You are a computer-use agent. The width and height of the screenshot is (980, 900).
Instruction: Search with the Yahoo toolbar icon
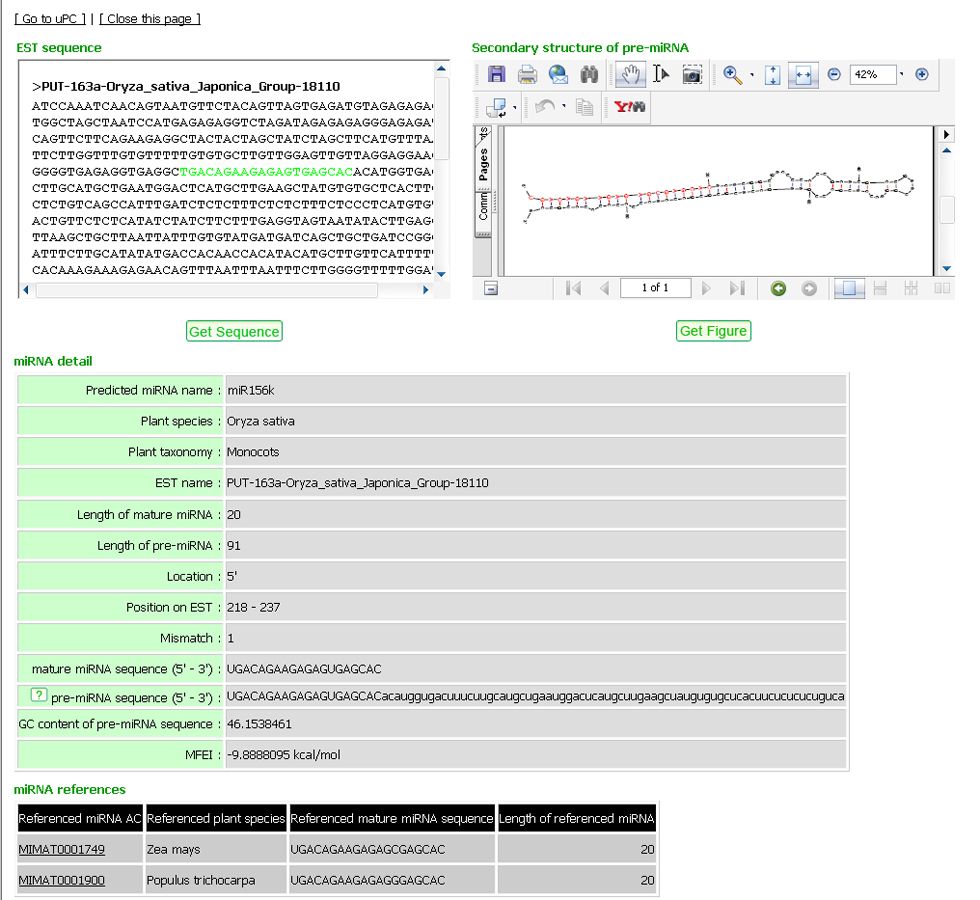click(629, 107)
